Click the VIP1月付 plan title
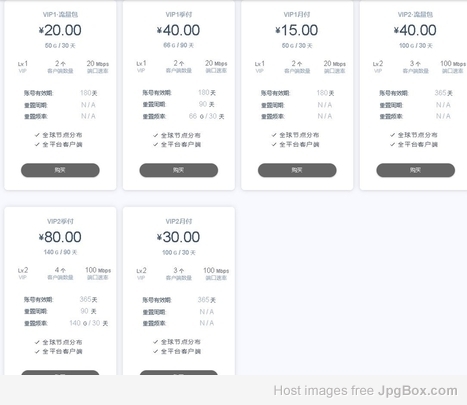Viewport: 467px width, 405px height. [297, 14]
